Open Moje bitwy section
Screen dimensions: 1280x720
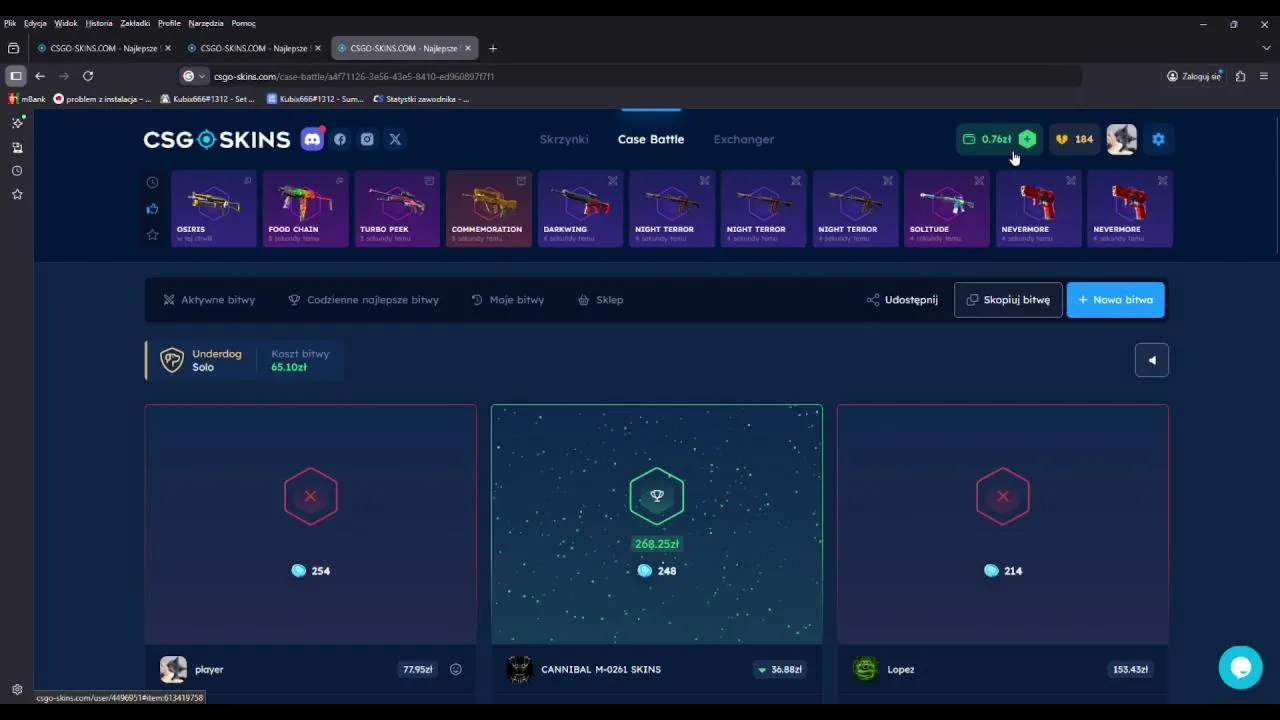tap(507, 300)
